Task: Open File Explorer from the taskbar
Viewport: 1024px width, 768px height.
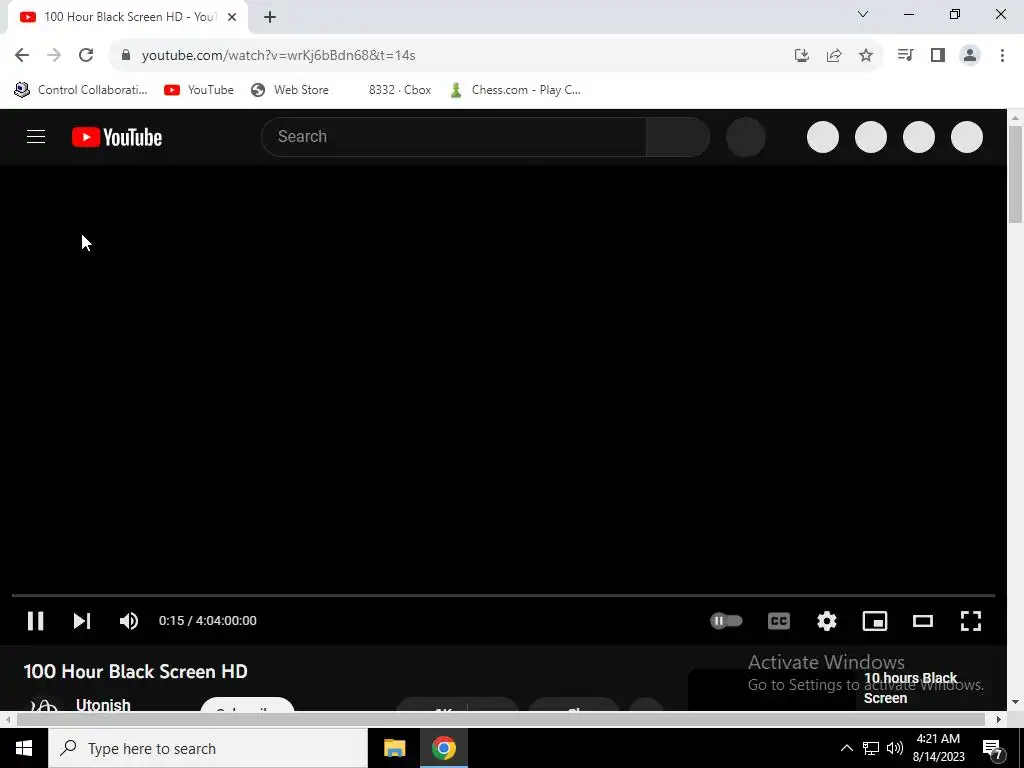Action: tap(394, 748)
